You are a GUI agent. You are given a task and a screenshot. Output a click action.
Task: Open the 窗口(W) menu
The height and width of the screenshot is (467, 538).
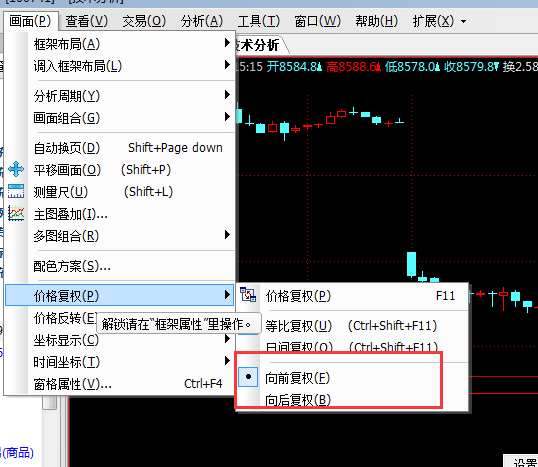pos(317,21)
